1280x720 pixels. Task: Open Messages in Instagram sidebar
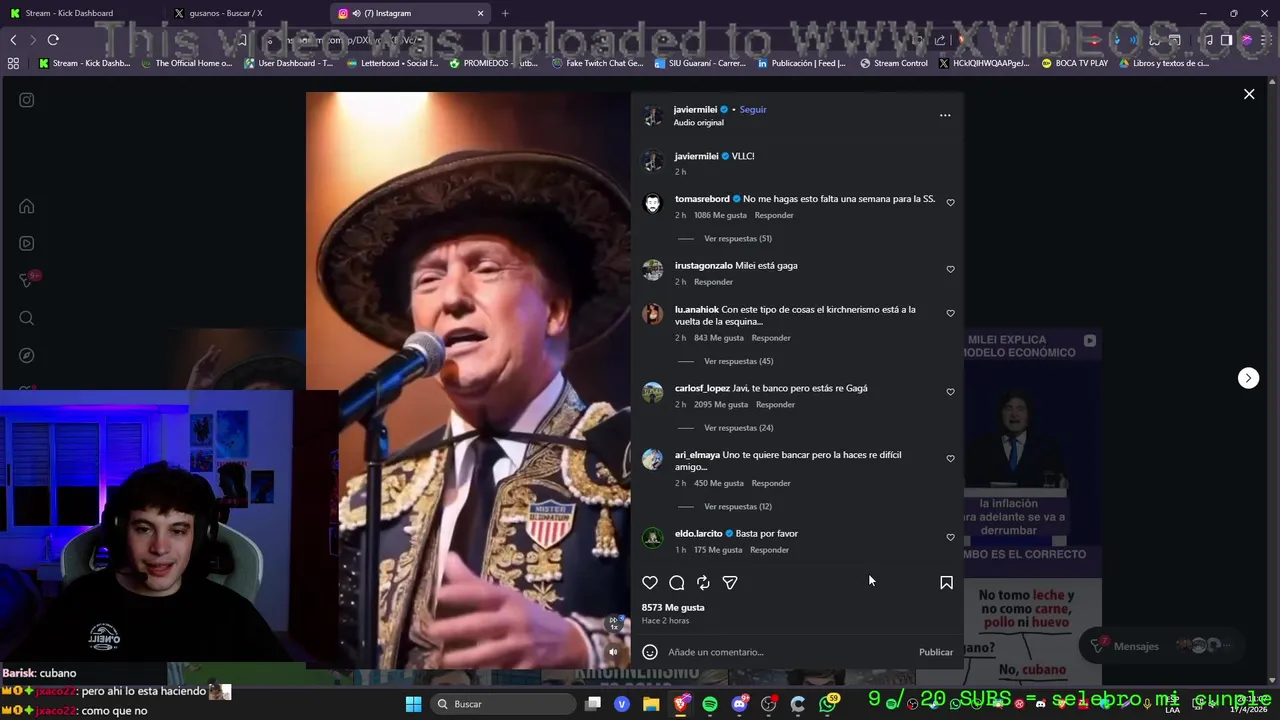pos(27,281)
